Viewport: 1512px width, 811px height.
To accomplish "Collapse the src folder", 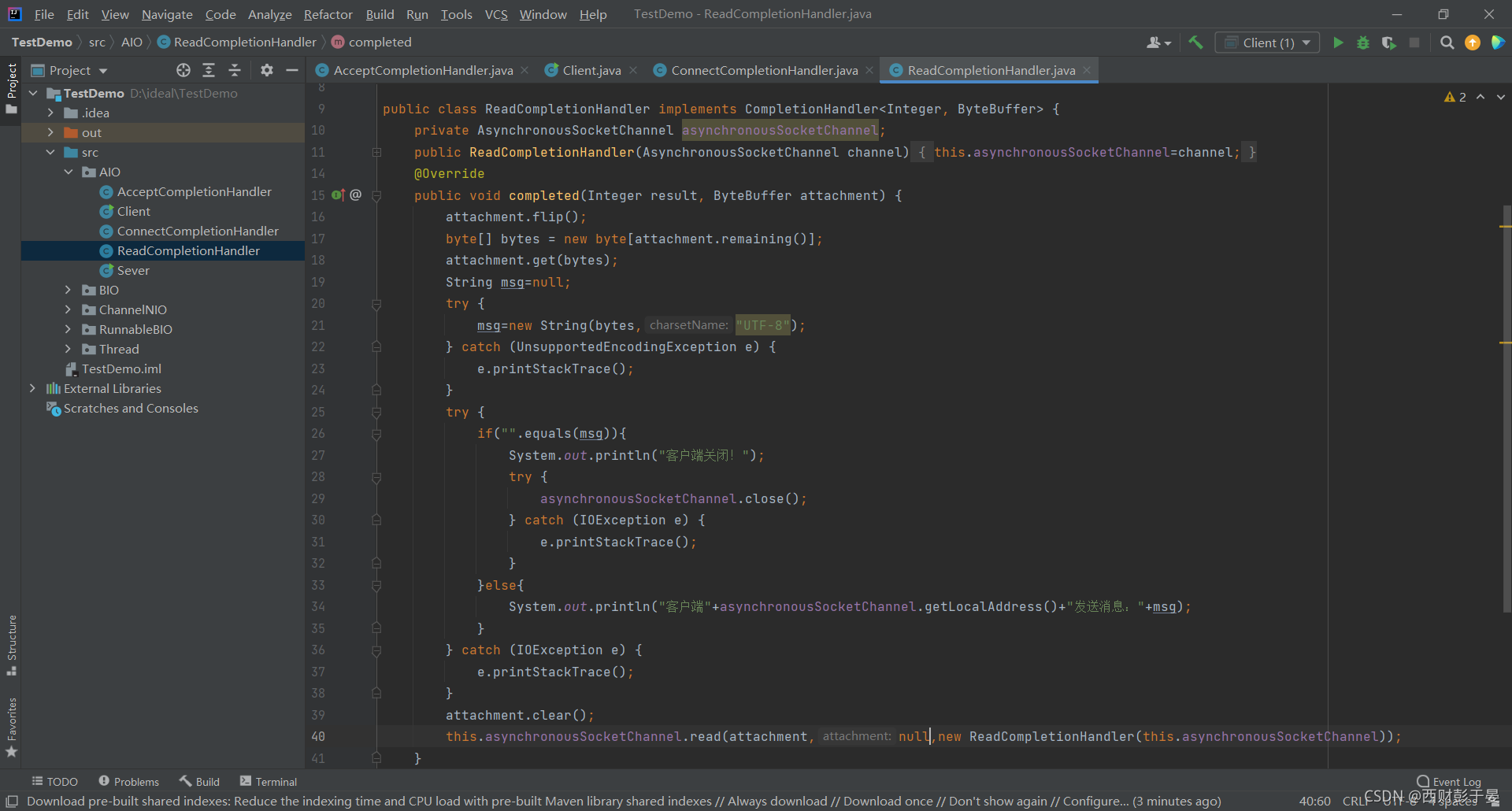I will [x=51, y=152].
